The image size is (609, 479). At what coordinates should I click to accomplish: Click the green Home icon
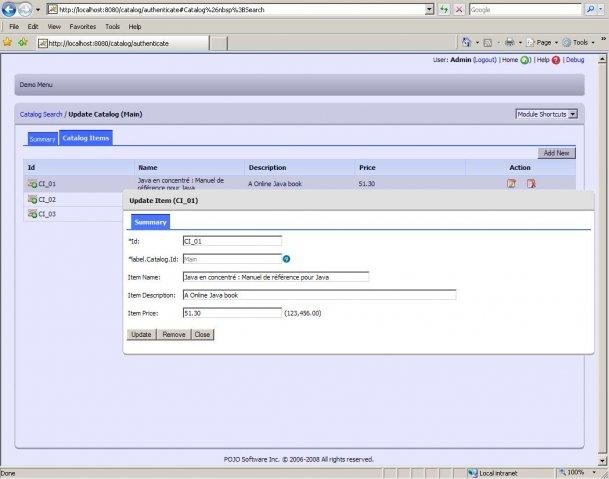click(525, 60)
